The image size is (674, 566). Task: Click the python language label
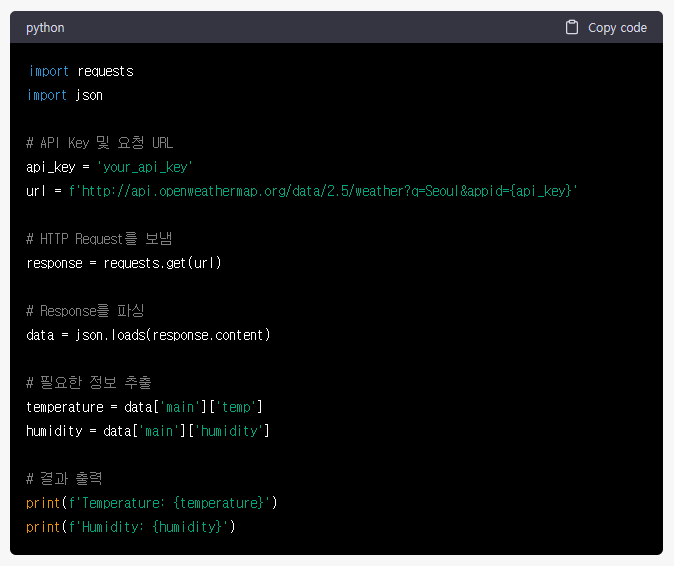(x=45, y=28)
